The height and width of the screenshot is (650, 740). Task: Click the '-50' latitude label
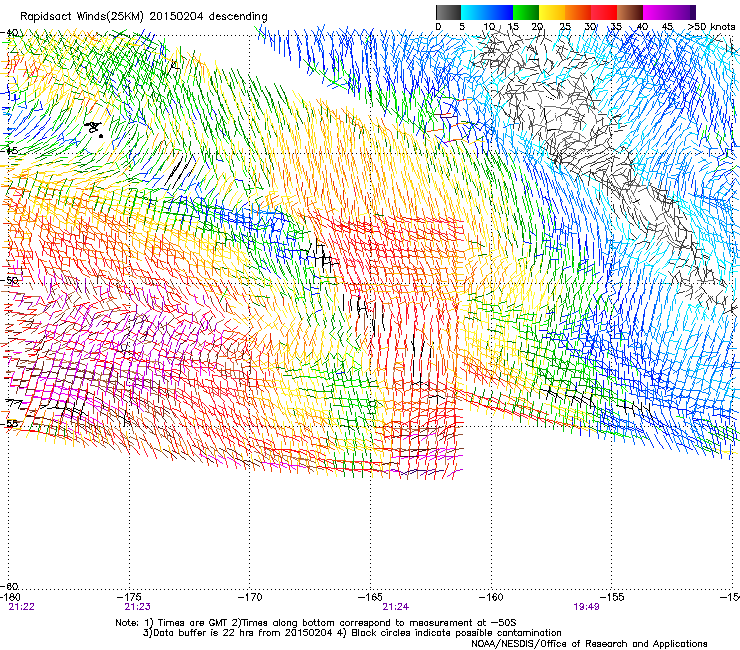coord(10,280)
